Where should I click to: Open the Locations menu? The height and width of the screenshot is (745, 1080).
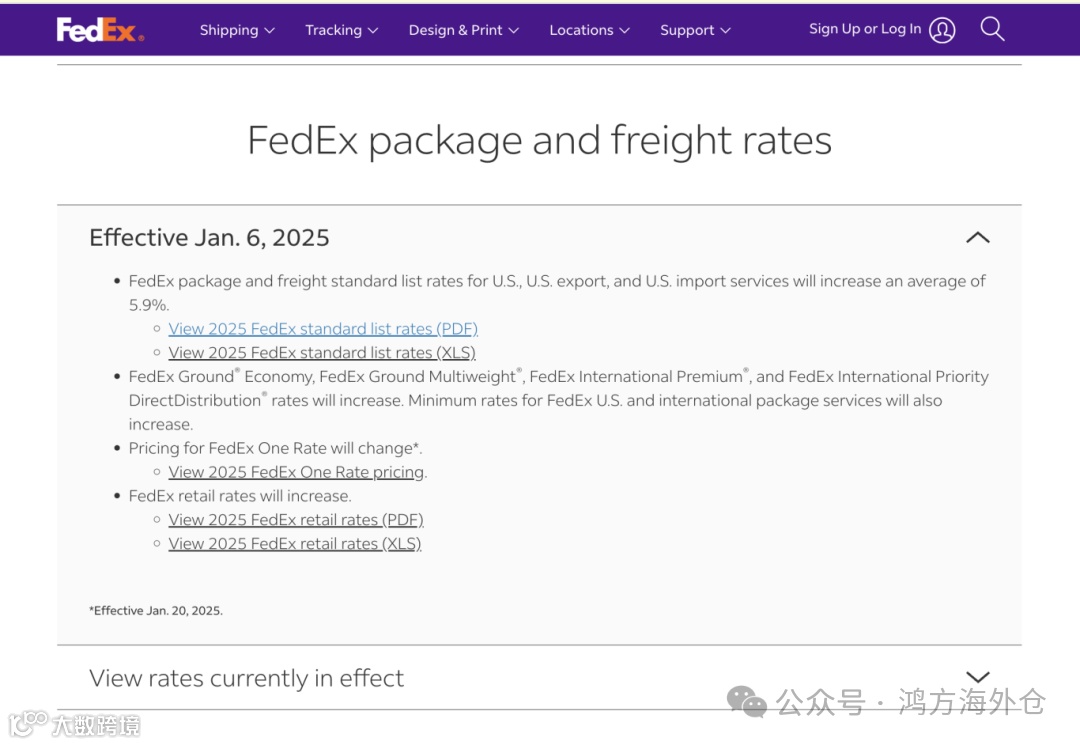[x=590, y=30]
